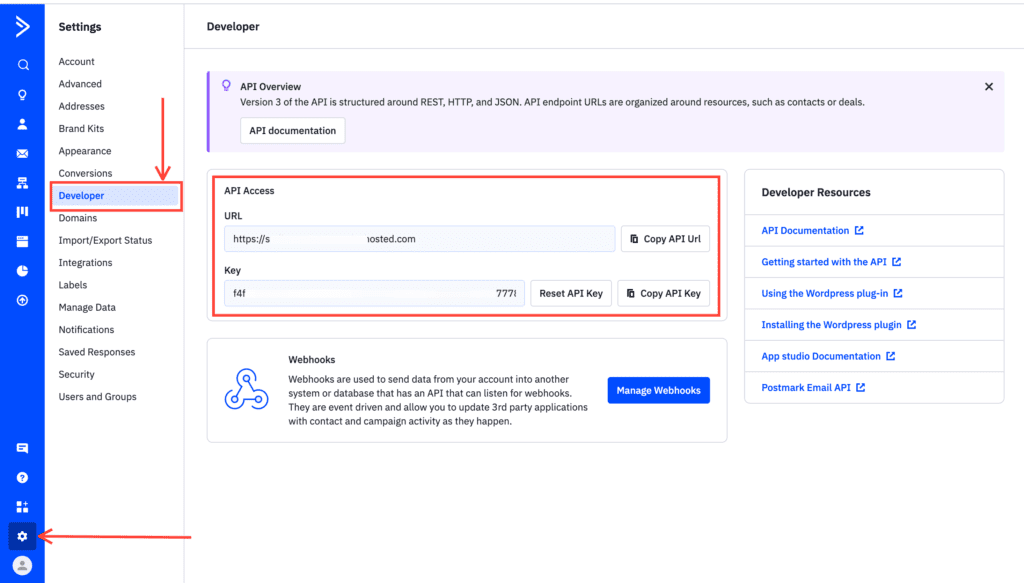Click Reset API Key
Screen dimensions: 1024x583
(571, 292)
